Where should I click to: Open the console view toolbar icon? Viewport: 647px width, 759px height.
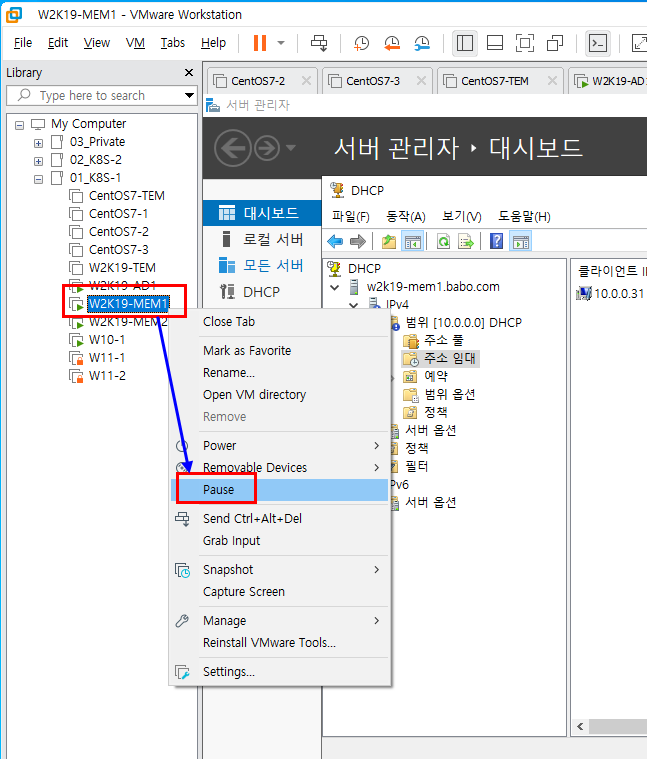tap(598, 43)
